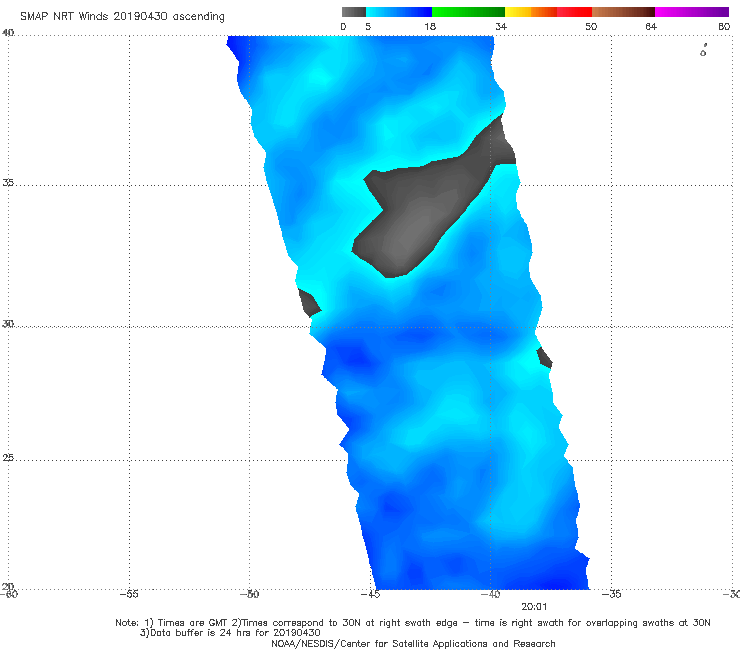Click the 'Data buffer is 24 hrs' note line
The width and height of the screenshot is (740, 650).
[x=230, y=633]
